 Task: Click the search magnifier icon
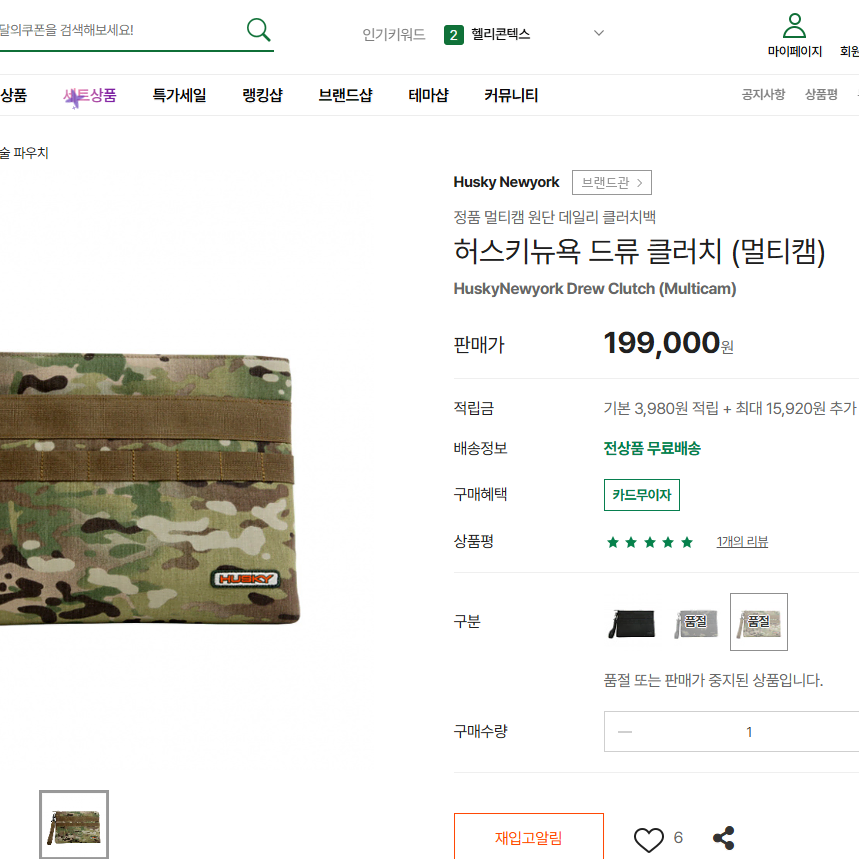[x=259, y=30]
